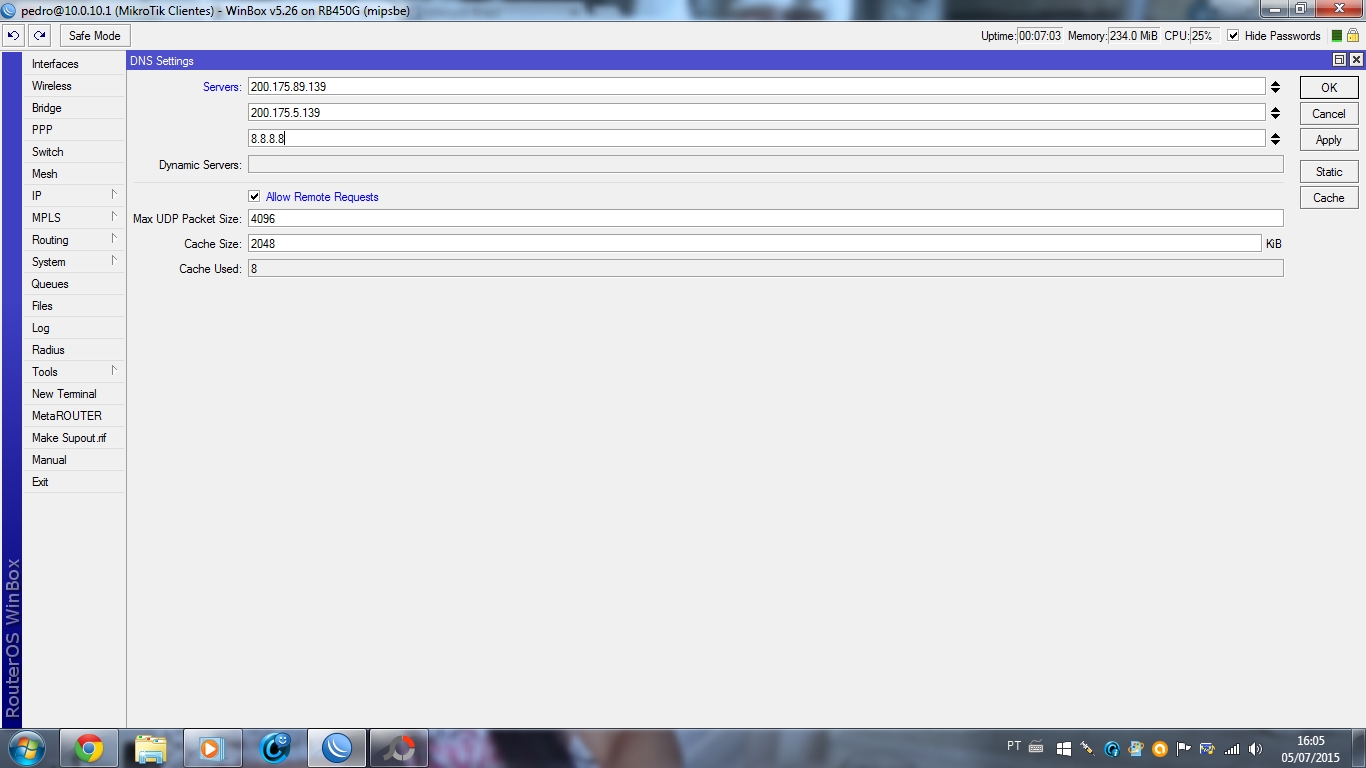Open the blue smiley C taskbar app
This screenshot has height=768, width=1366.
(x=275, y=748)
